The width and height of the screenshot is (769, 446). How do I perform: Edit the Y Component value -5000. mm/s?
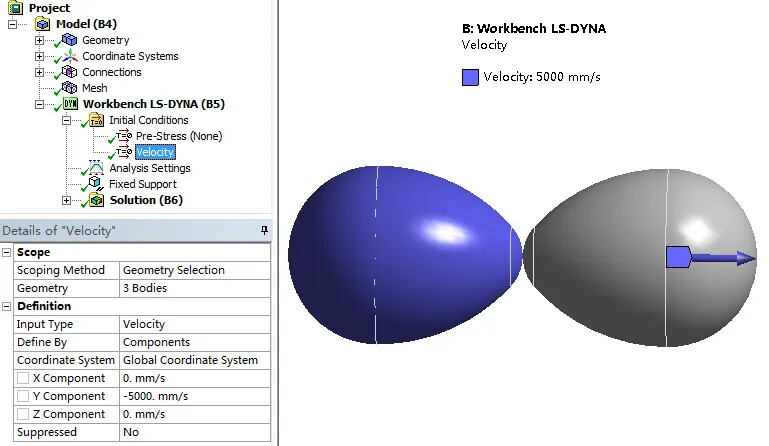(x=194, y=397)
